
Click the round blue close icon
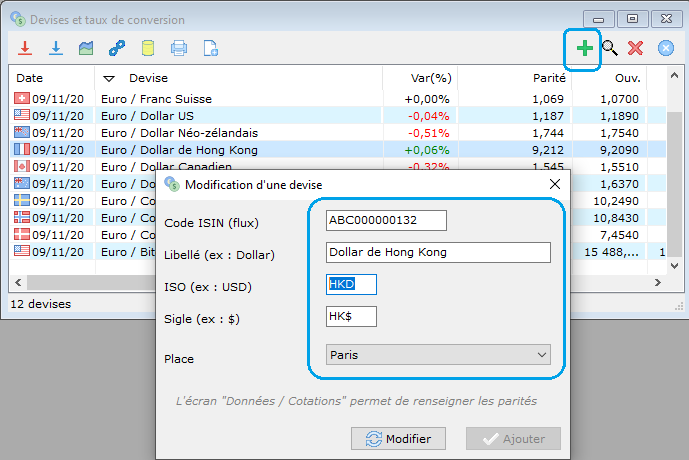click(x=666, y=48)
